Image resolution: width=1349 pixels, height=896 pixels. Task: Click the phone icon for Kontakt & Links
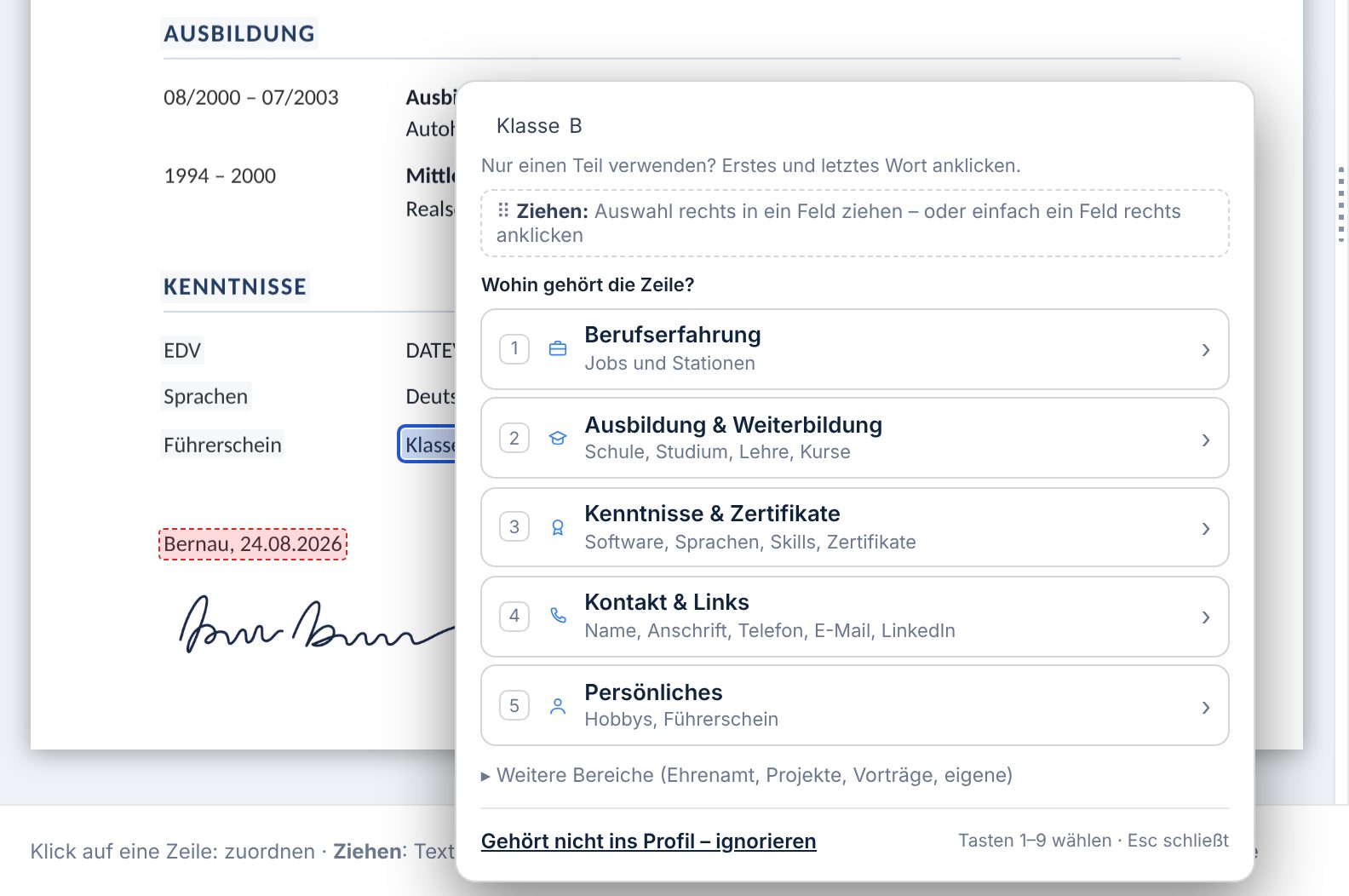coord(558,616)
